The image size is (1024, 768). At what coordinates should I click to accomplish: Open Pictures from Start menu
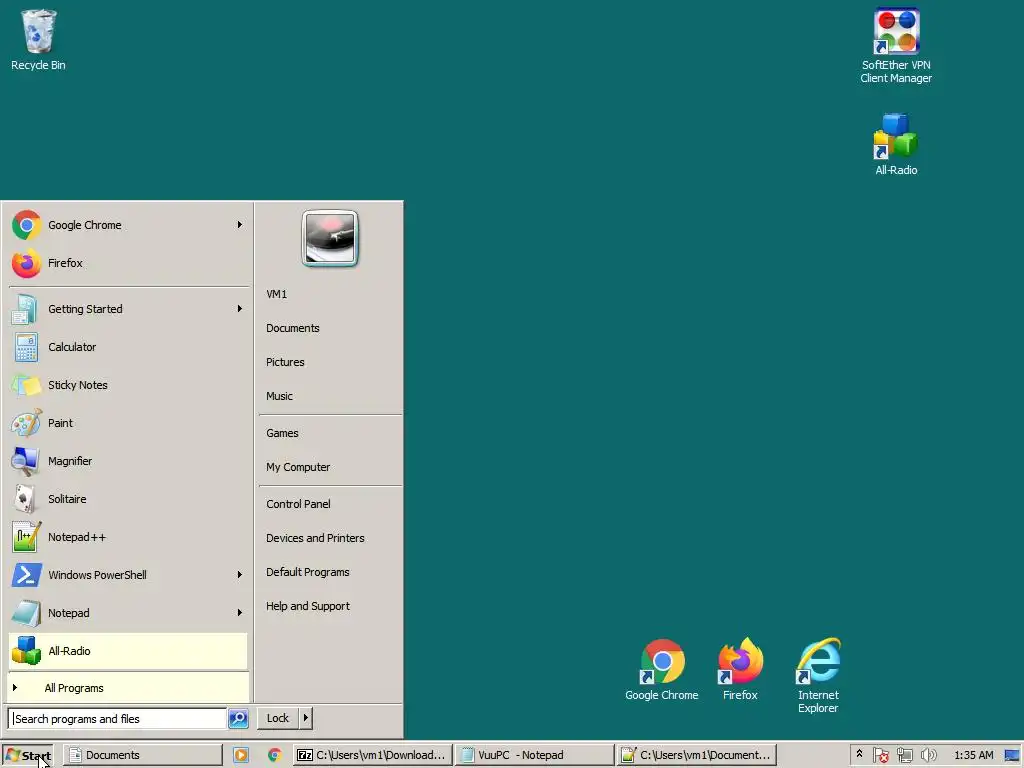[x=285, y=362]
